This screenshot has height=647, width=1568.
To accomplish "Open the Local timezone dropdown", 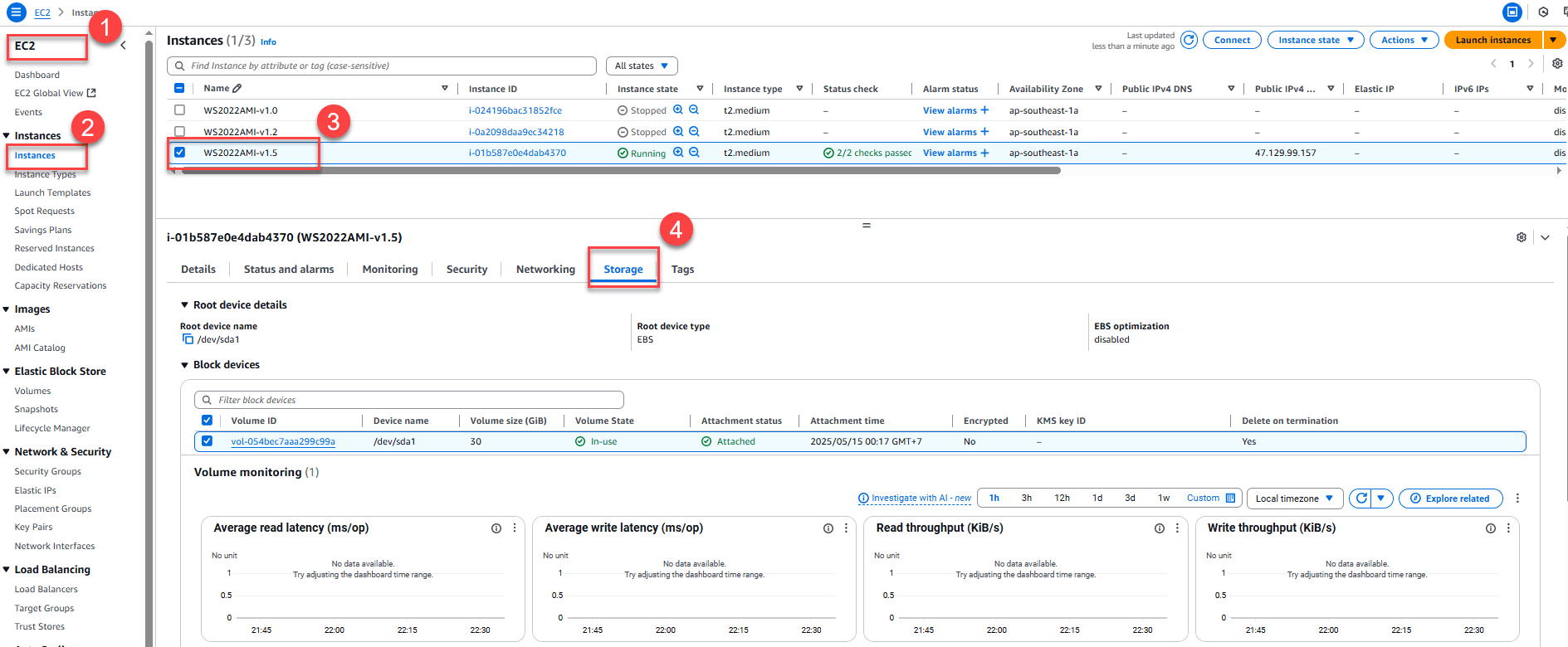I will click(x=1294, y=499).
